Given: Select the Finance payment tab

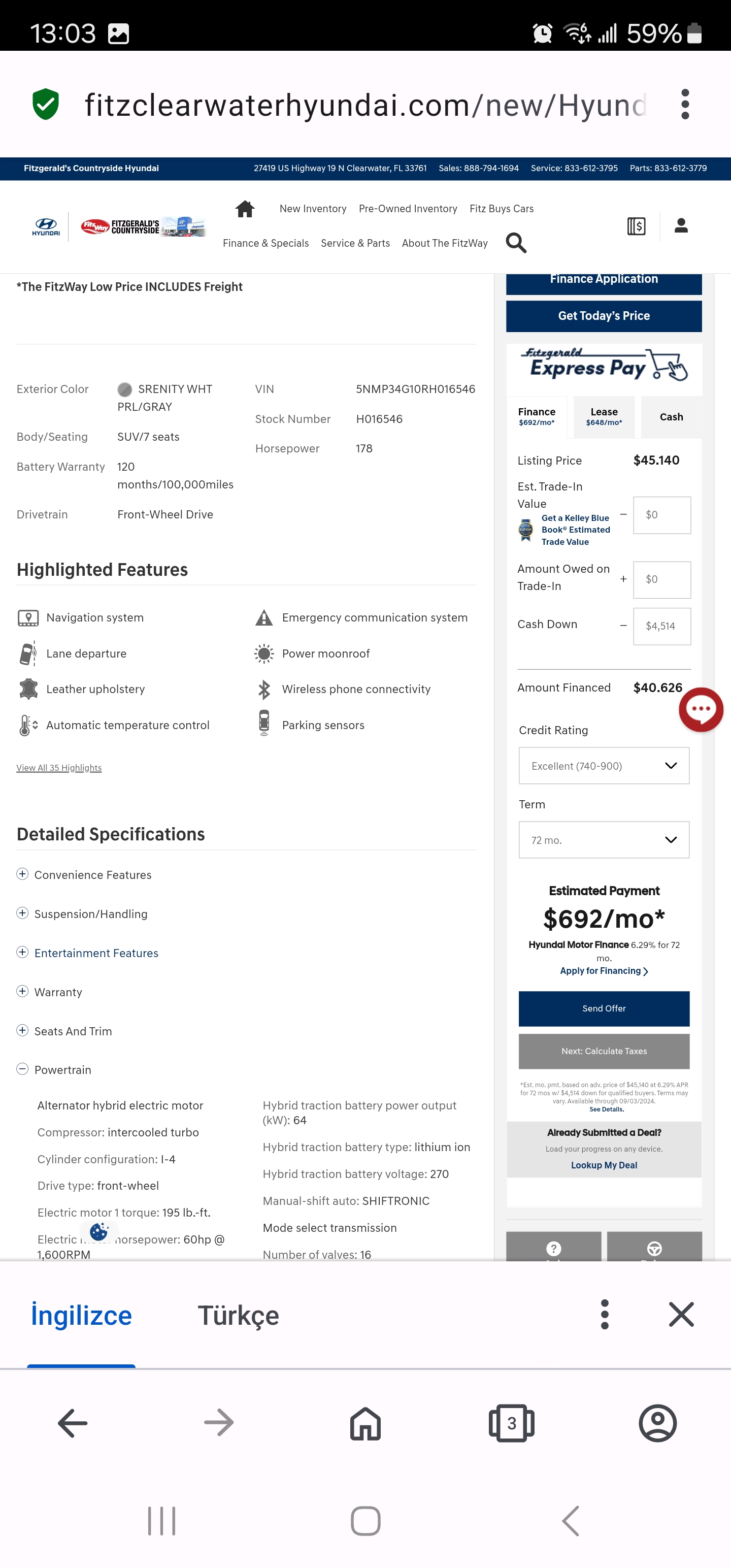Looking at the screenshot, I should tap(536, 417).
